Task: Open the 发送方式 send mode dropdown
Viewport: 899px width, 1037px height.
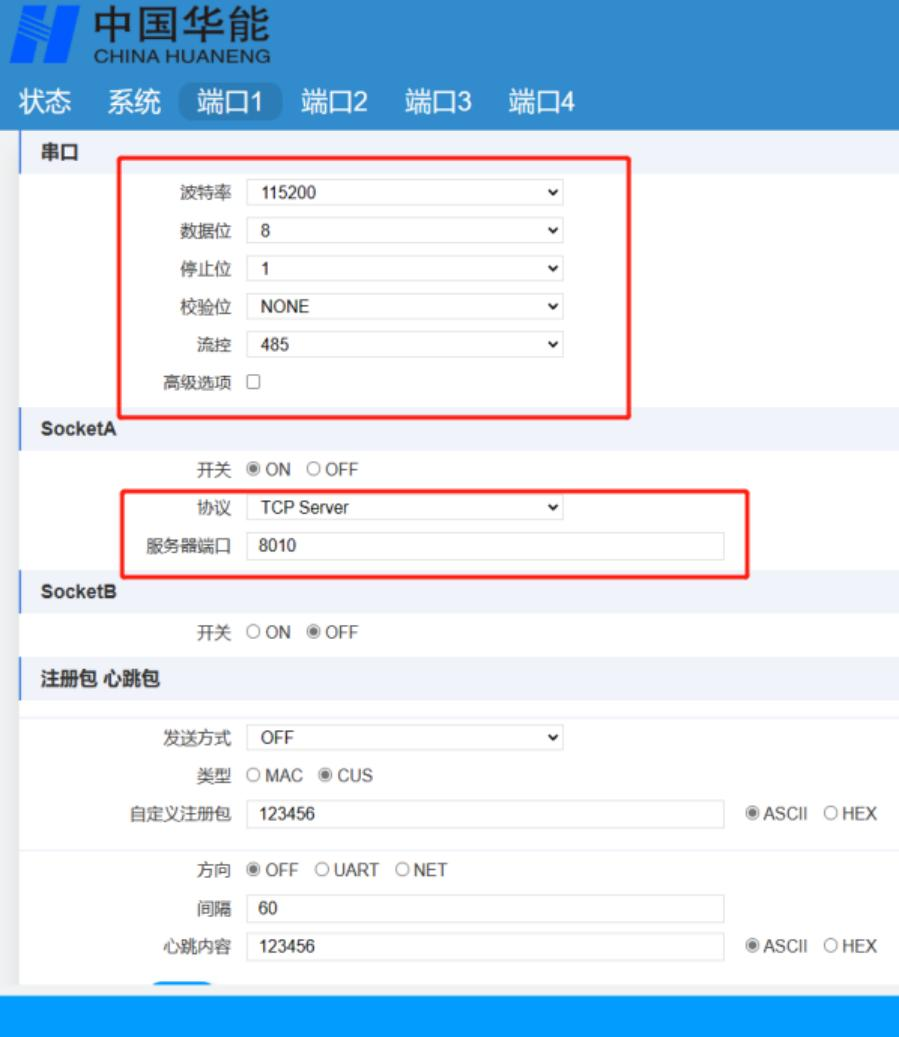Action: click(x=404, y=738)
